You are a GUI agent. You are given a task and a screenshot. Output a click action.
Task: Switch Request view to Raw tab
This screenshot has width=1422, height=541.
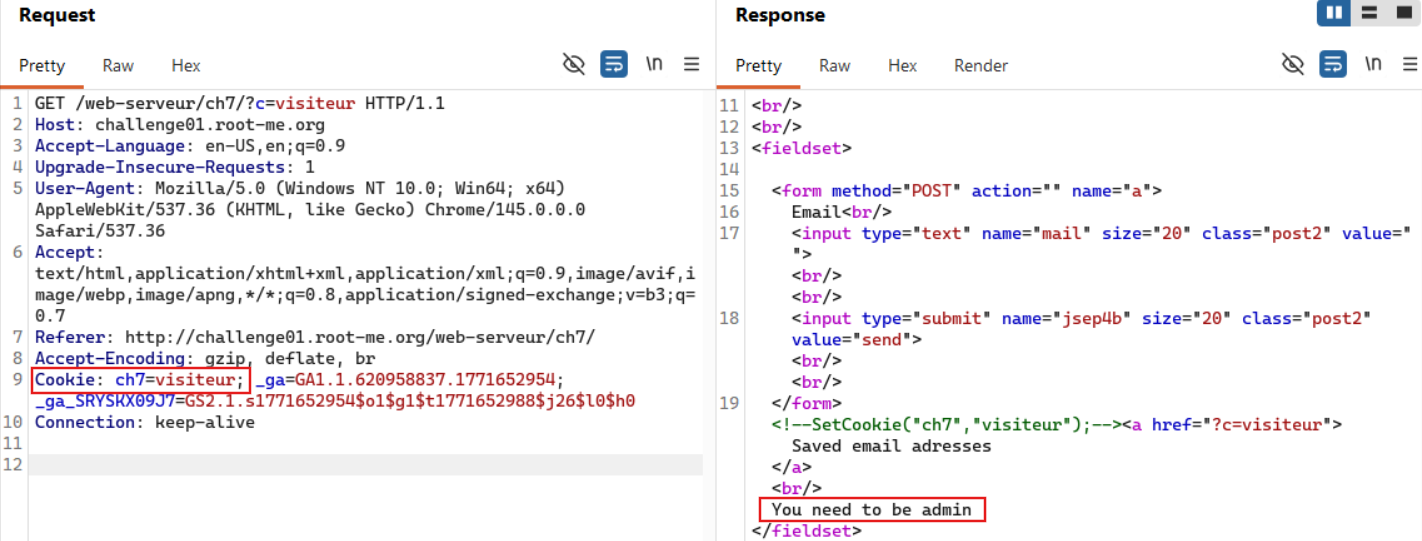tap(118, 66)
